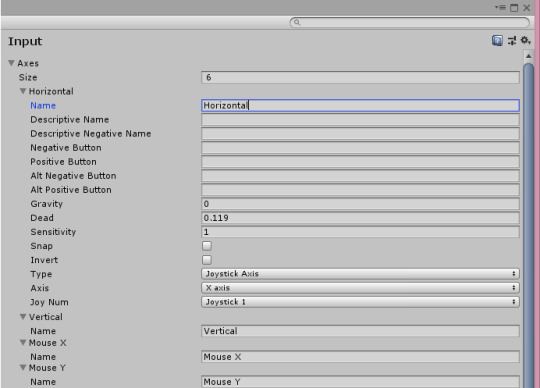
Task: Focus the search field at top
Action: (409, 22)
